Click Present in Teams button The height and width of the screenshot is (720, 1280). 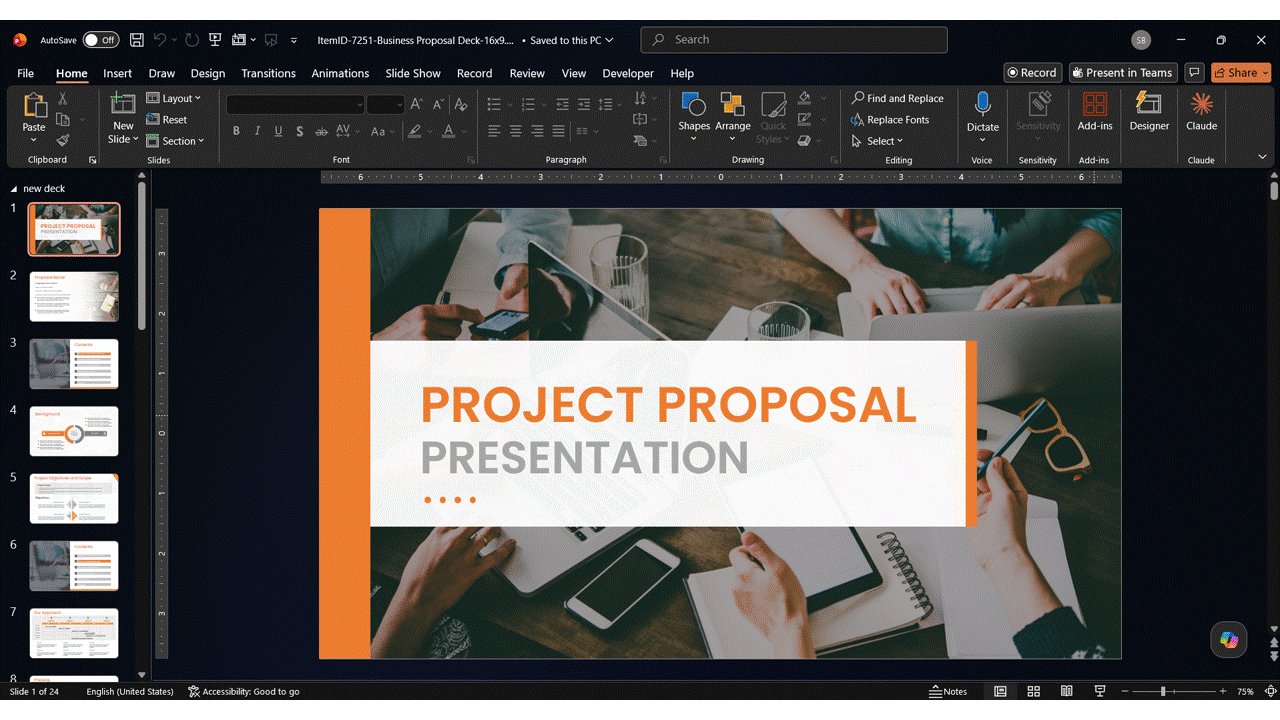1121,72
